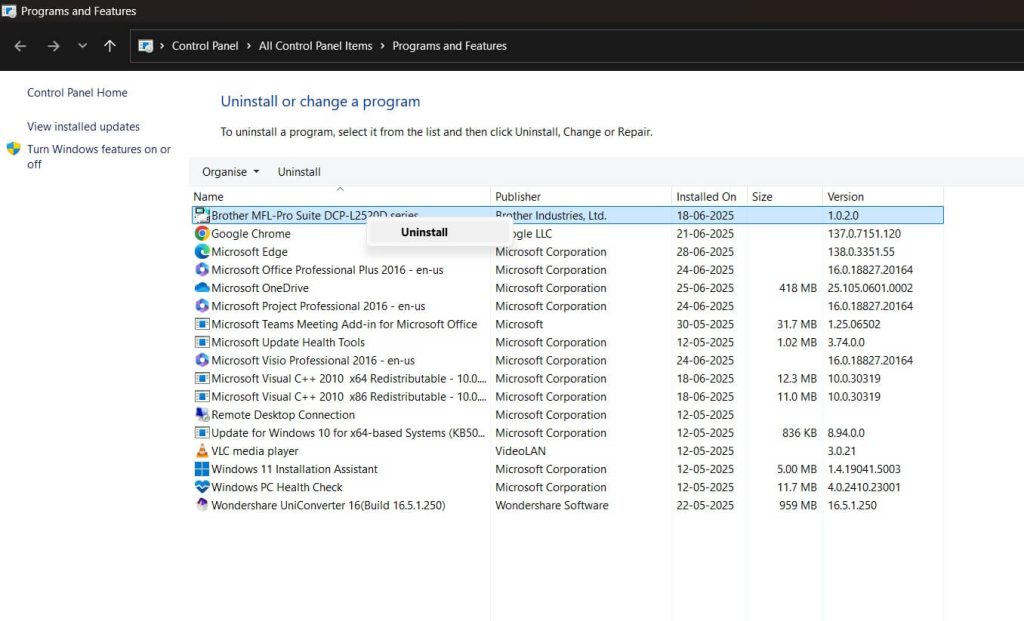Click the Microsoft OneDrive cloud icon

click(x=202, y=287)
